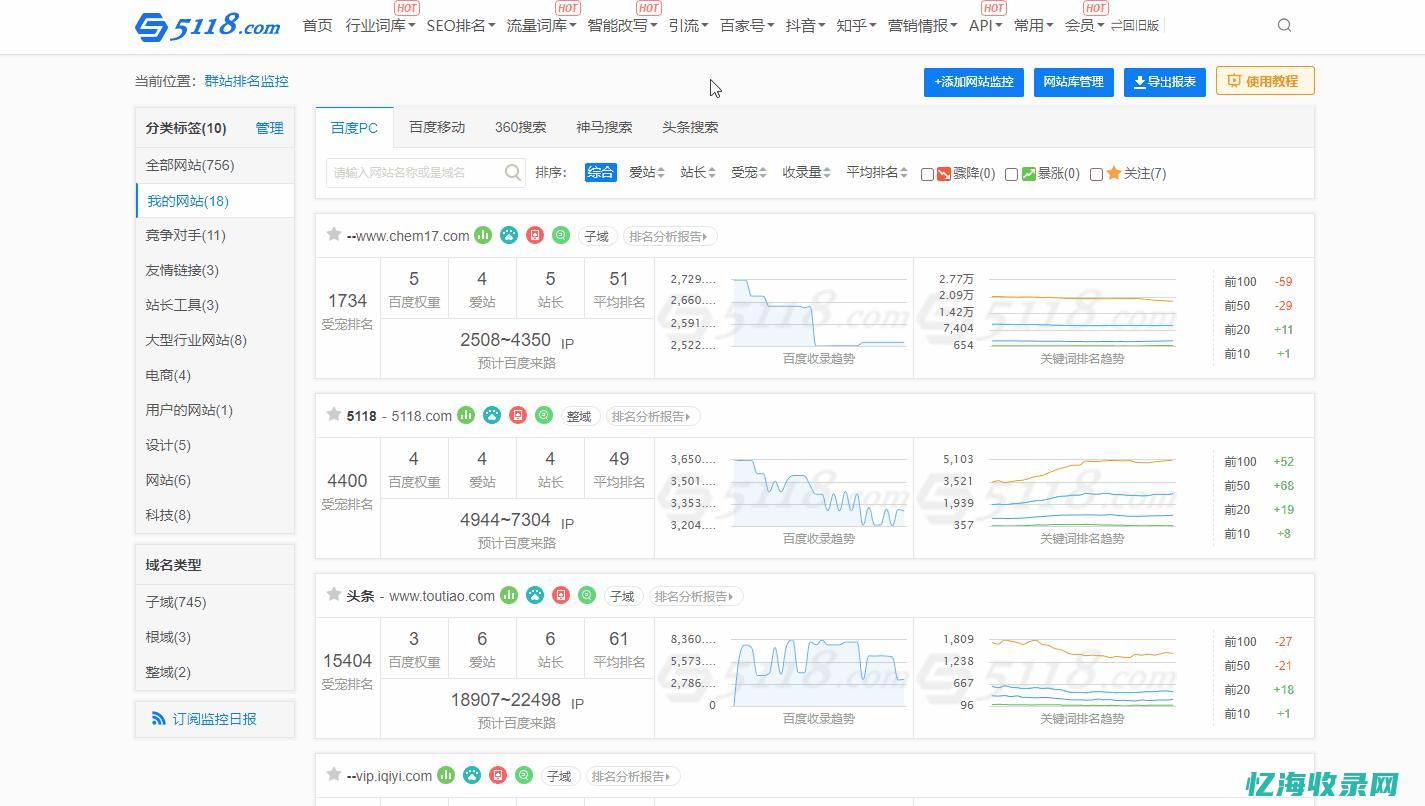Click the 5118.com logo
This screenshot has width=1425, height=806.
tap(207, 25)
